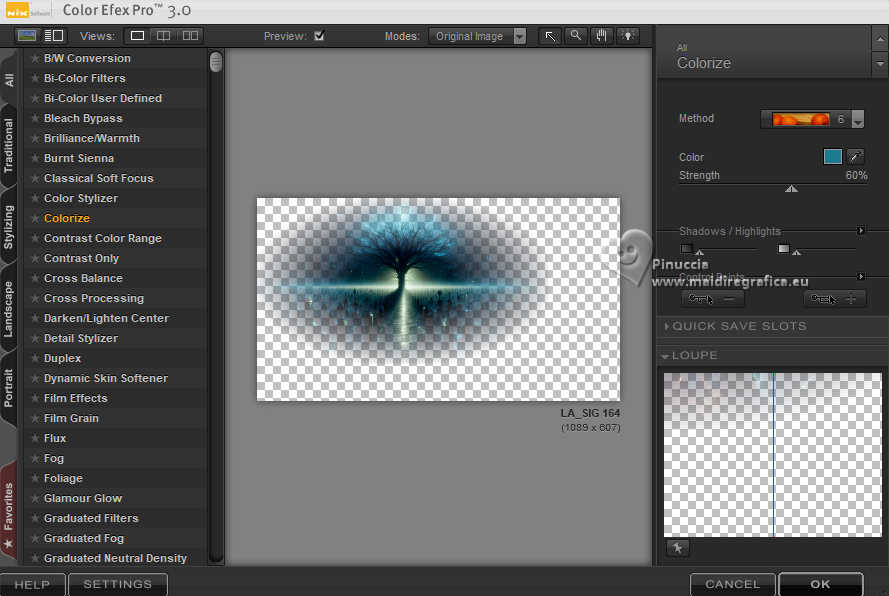
Task: Open the Portrait filters tab
Action: tap(9, 388)
